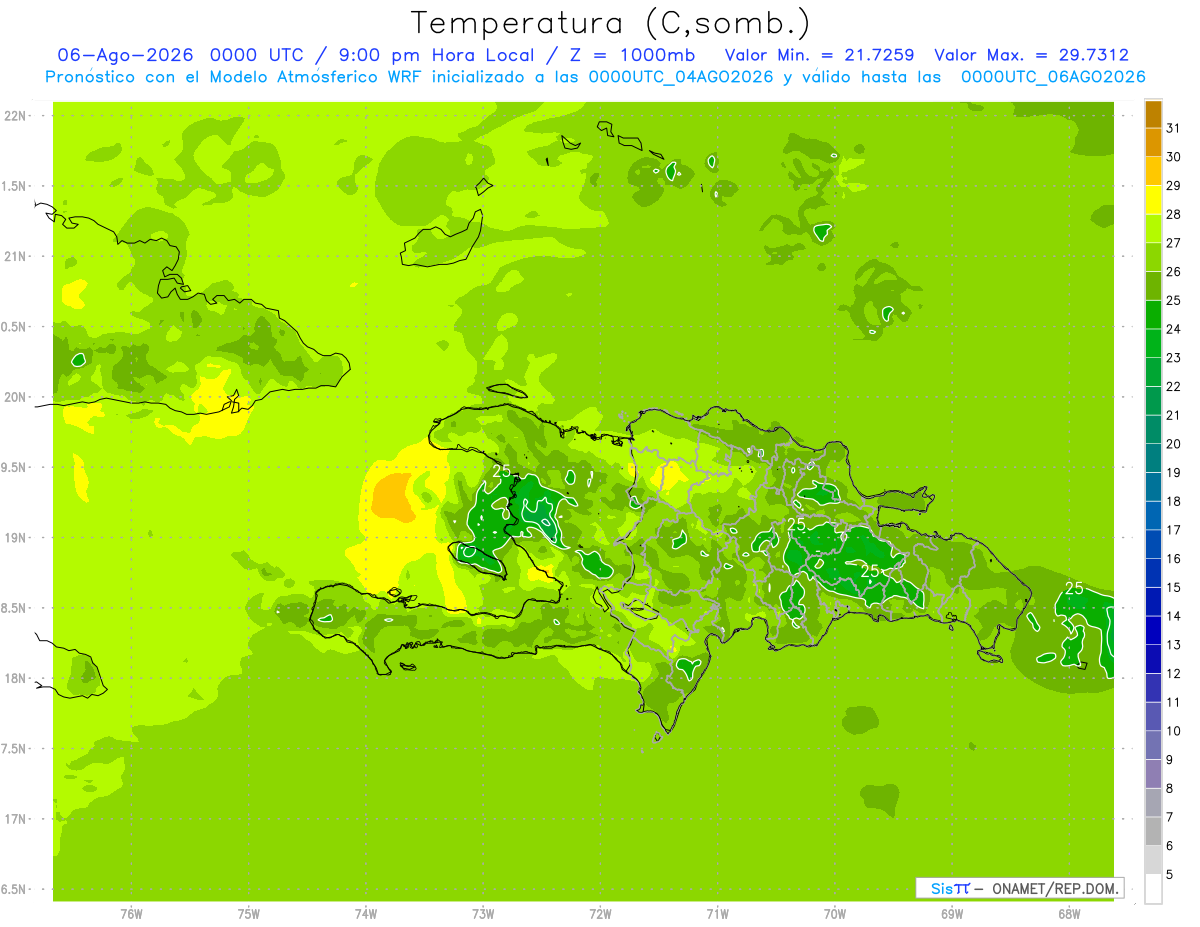Click the "0000UTC_04AGO2026" initialization timestamp

[x=681, y=77]
